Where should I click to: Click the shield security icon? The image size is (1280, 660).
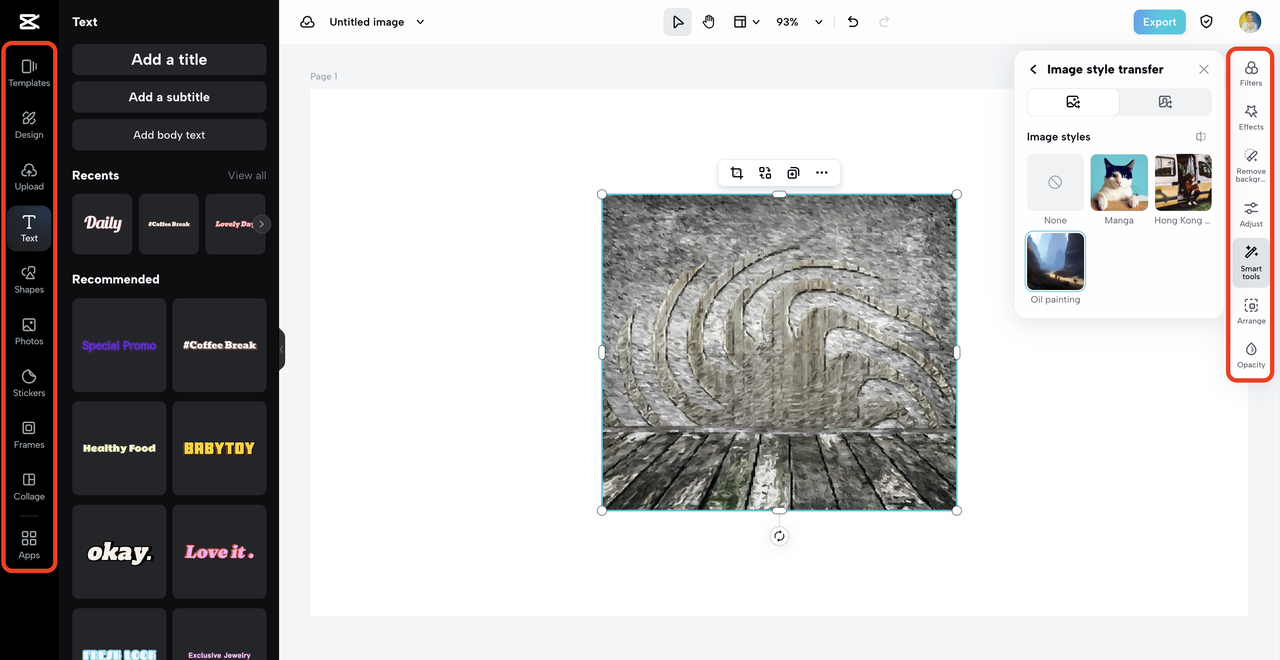[x=1207, y=22]
